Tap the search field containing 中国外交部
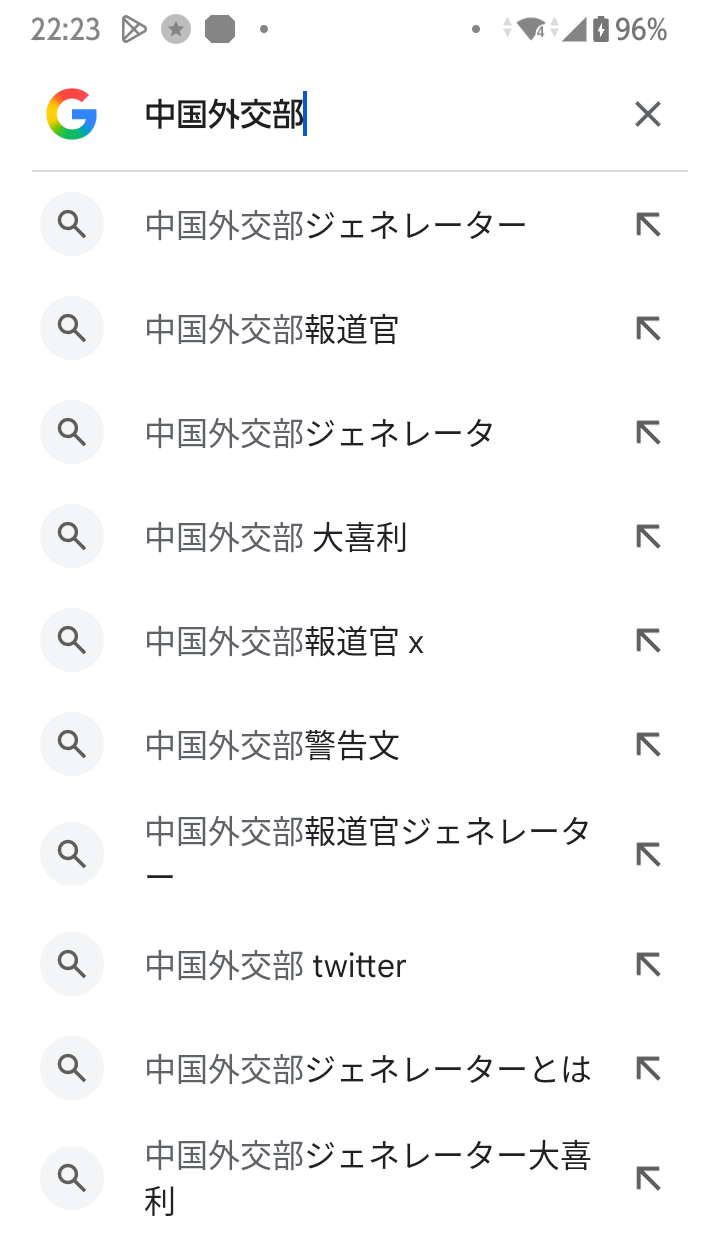The height and width of the screenshot is (1258, 713). (380, 115)
